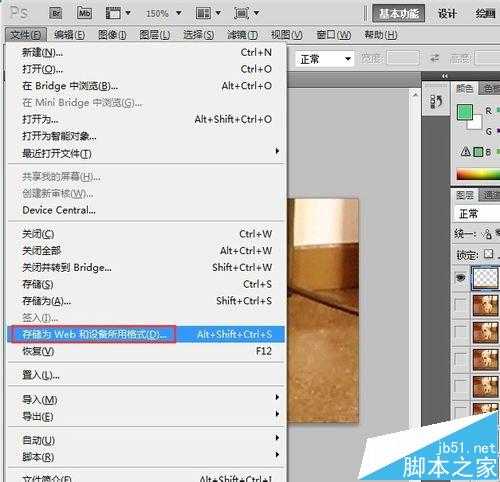
Task: Choose 置入(L)... from the menu
Action: point(146,375)
